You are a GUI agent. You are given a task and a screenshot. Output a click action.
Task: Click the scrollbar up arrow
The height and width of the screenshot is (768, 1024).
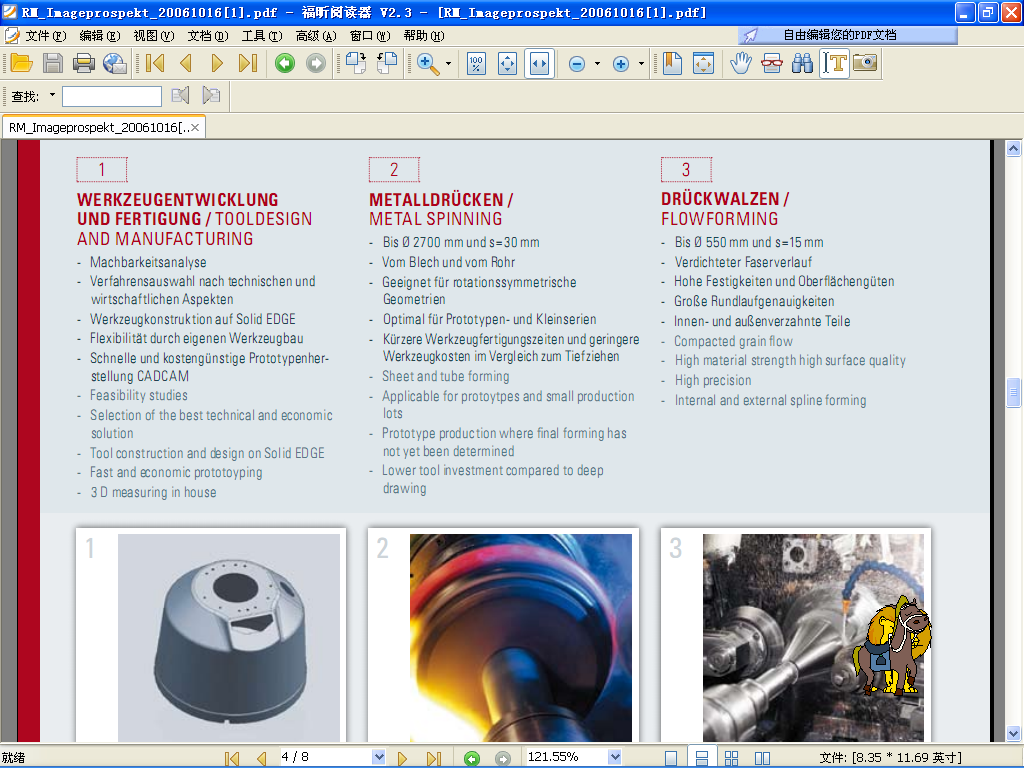1013,148
